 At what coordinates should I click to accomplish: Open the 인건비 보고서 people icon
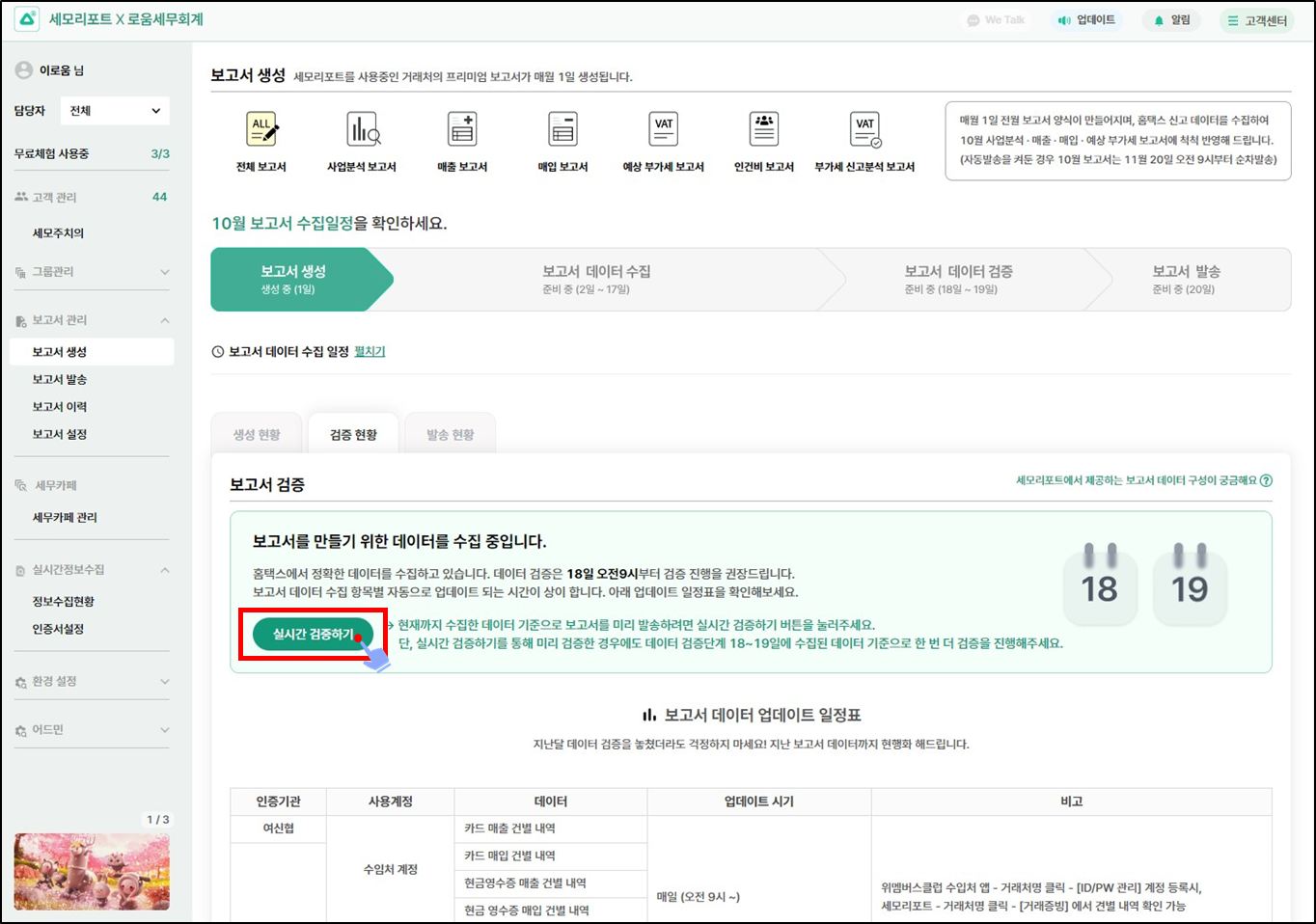(x=763, y=130)
